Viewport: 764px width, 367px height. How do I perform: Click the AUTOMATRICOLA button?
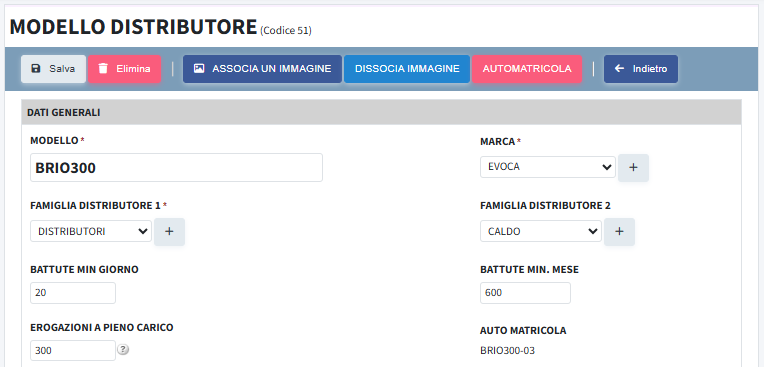tap(527, 69)
